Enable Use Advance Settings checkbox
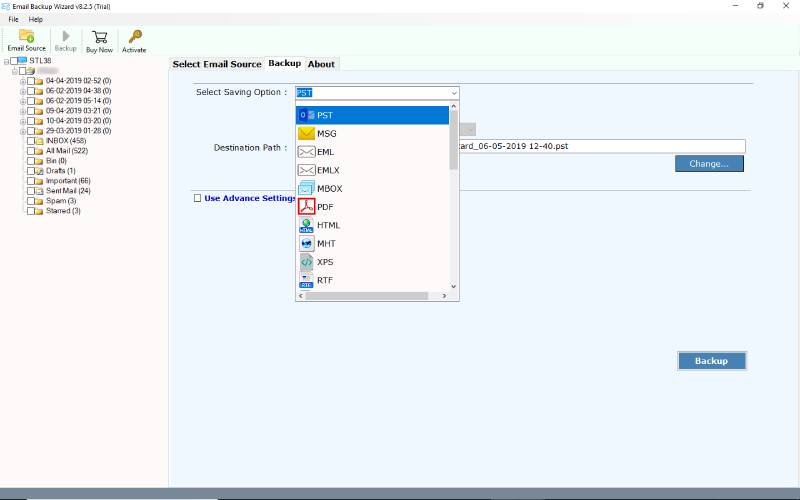 [197, 198]
